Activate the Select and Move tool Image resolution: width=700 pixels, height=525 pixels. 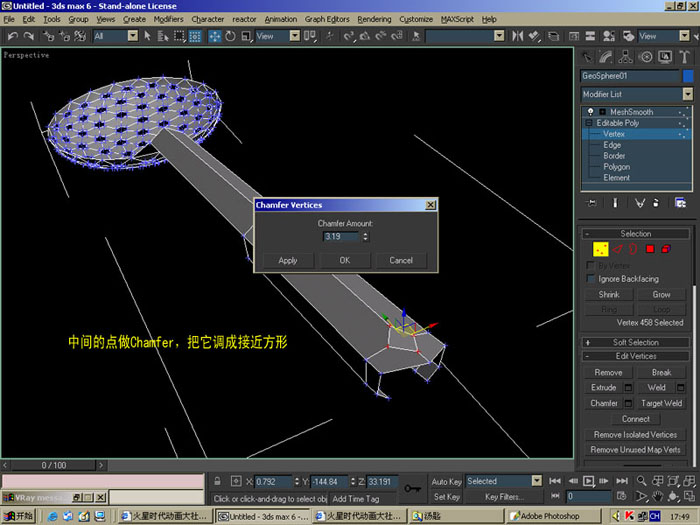point(215,36)
